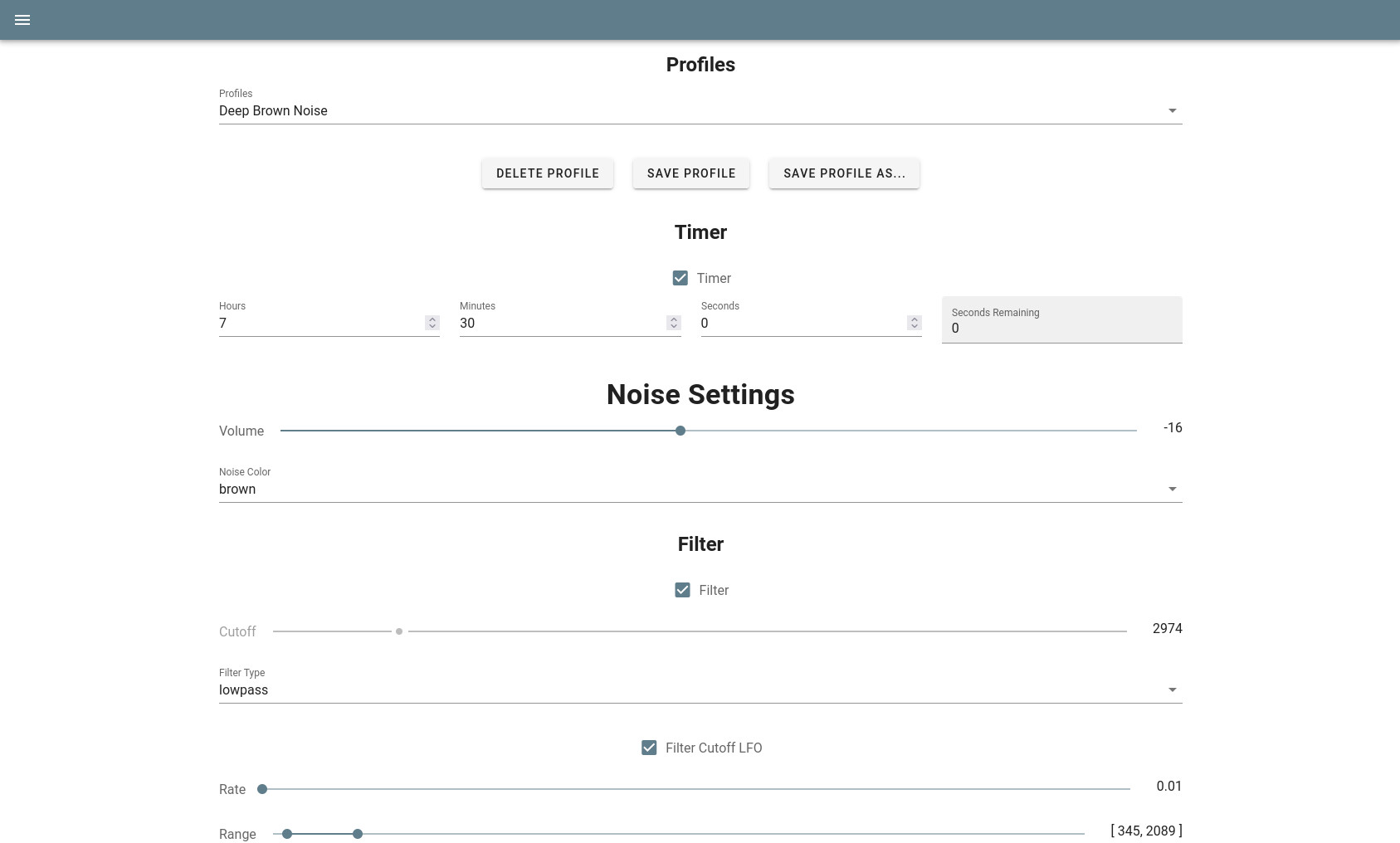1400x843 pixels.
Task: Click the Seconds spinner stepper arrows
Action: [x=914, y=323]
